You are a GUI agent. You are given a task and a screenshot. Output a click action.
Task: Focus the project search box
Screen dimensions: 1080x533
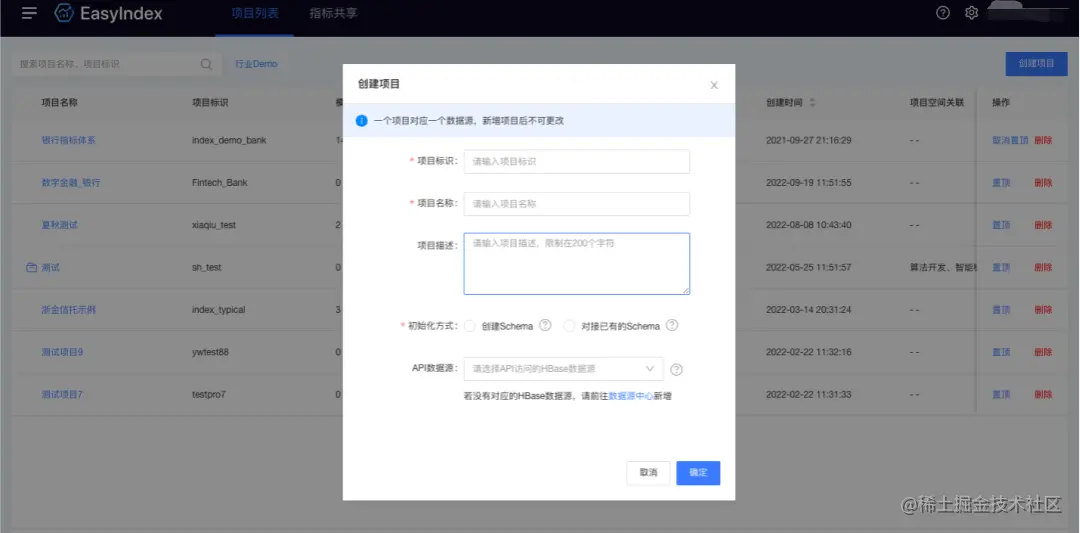click(x=114, y=63)
